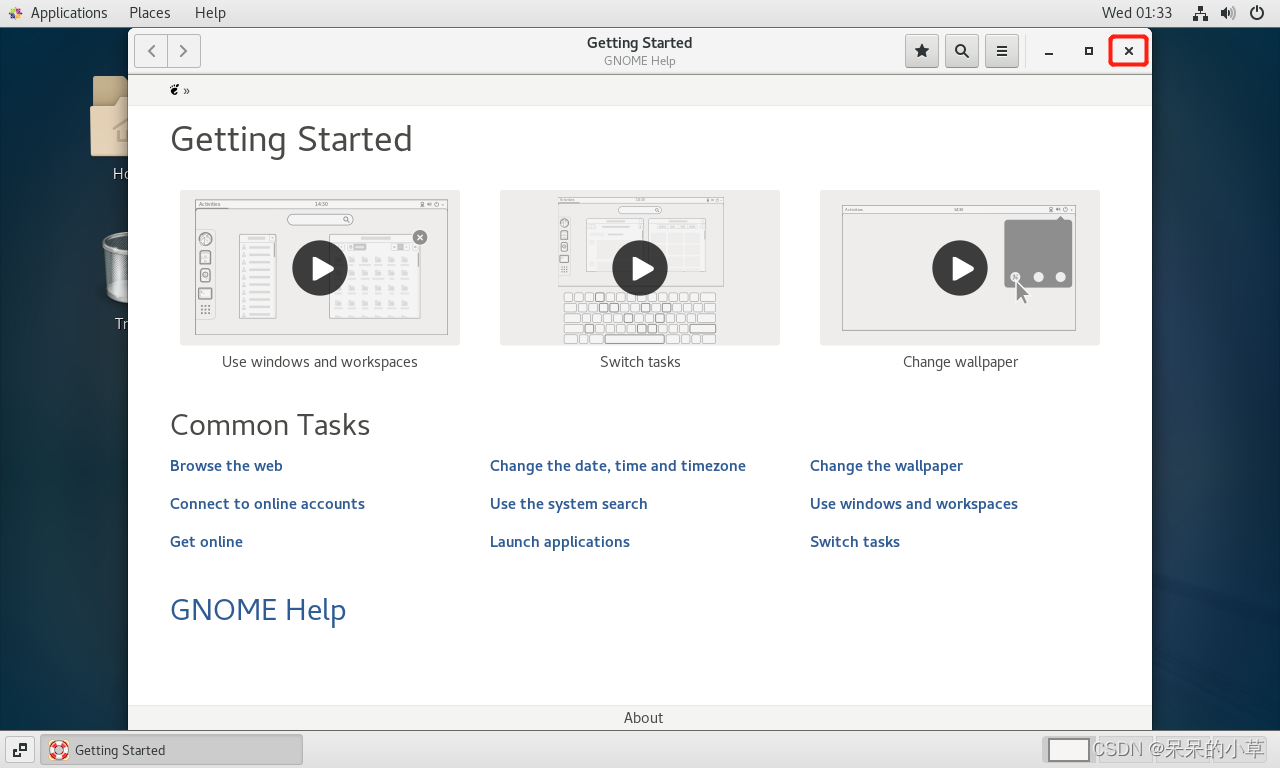Click the volume icon in top bar
1280x768 pixels.
coord(1227,13)
